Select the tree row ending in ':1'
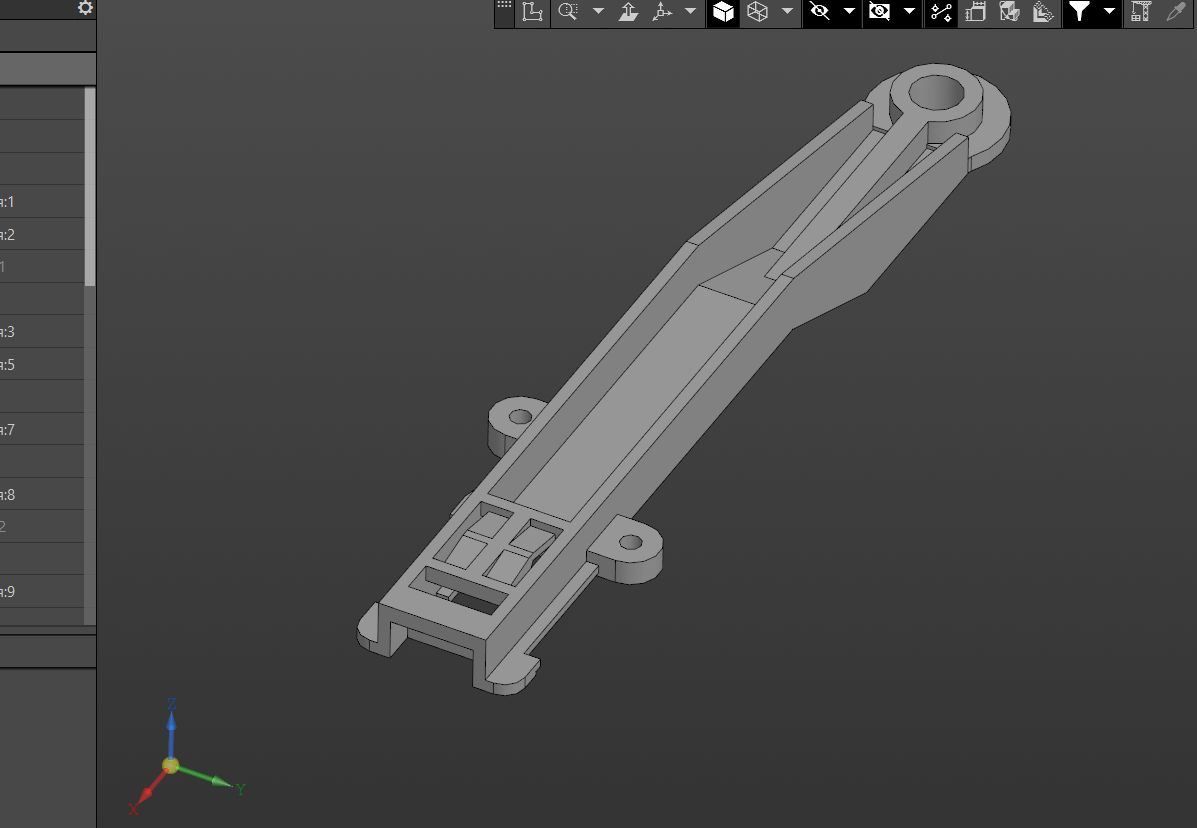Image resolution: width=1197 pixels, height=828 pixels. [41, 201]
